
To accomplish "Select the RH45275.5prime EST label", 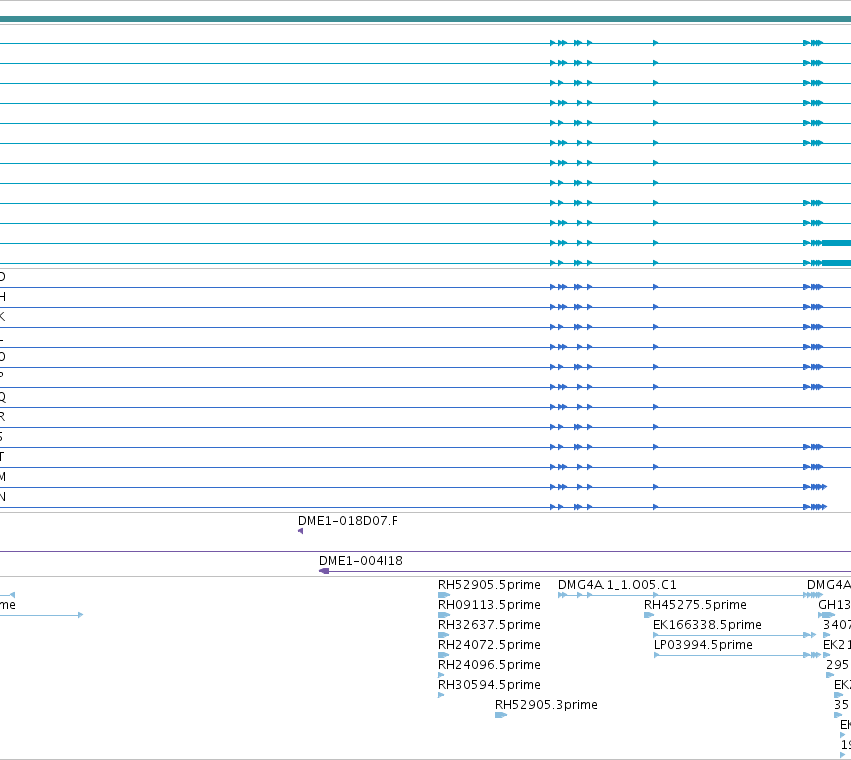I will [695, 605].
